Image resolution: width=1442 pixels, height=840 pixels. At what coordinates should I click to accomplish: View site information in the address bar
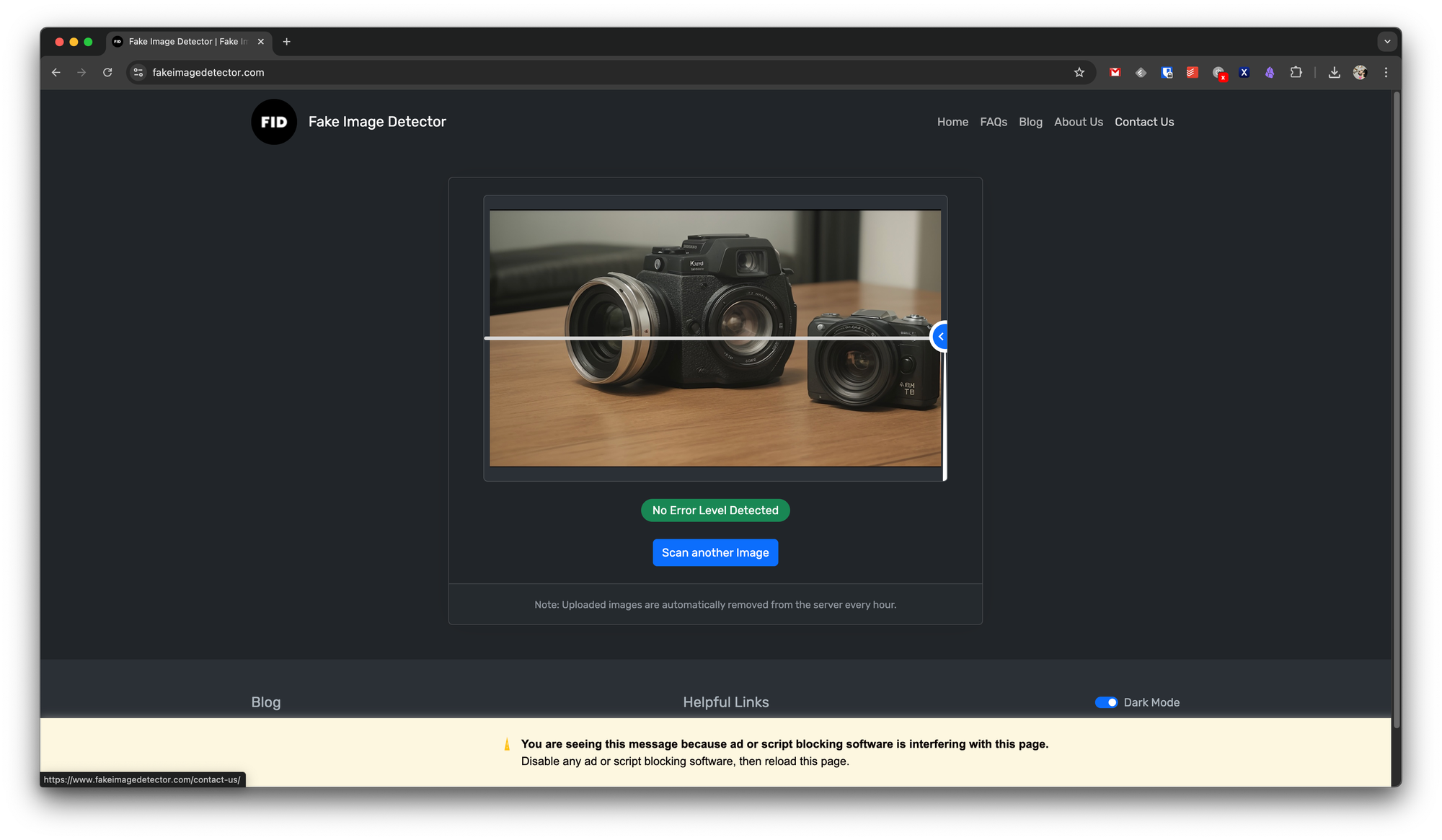coord(138,72)
